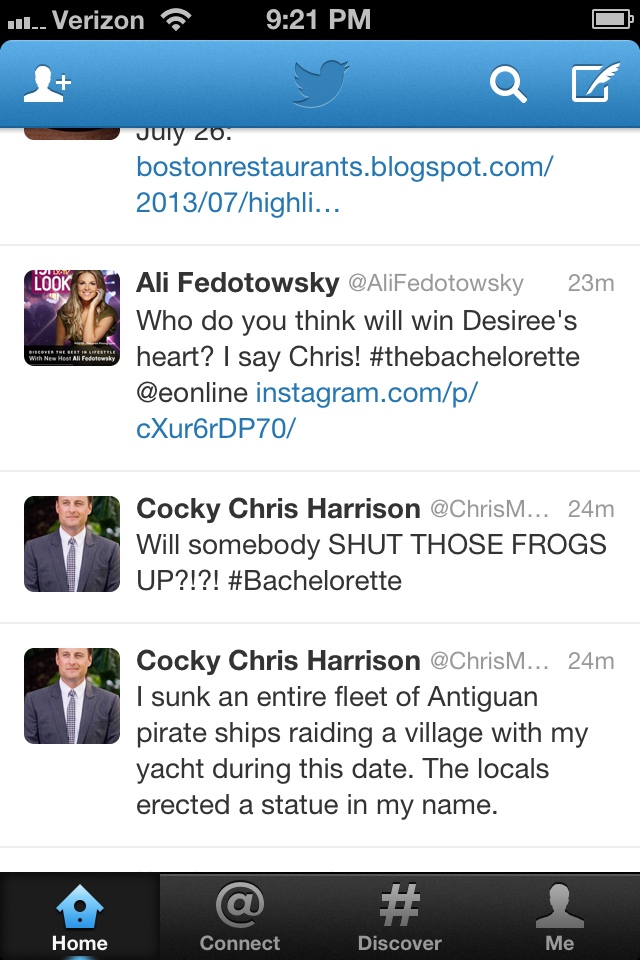This screenshot has height=960, width=640.
Task: Click the Twitter bird logo
Action: (321, 83)
